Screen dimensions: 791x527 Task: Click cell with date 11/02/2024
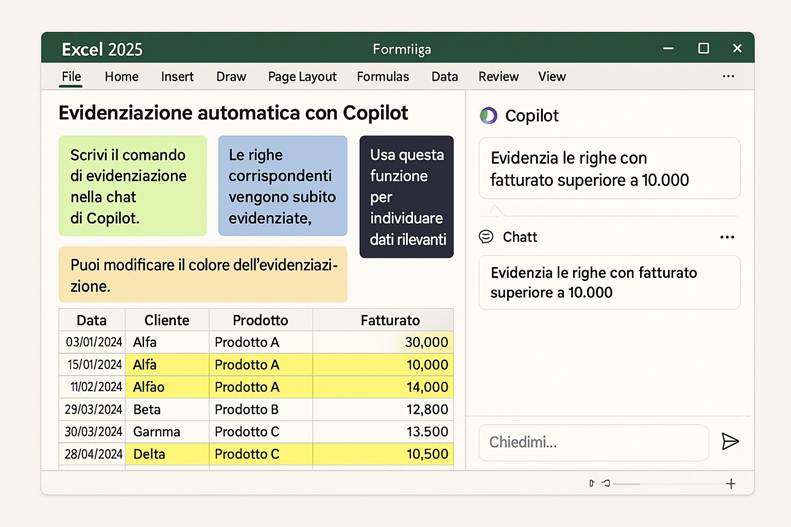[x=92, y=387]
